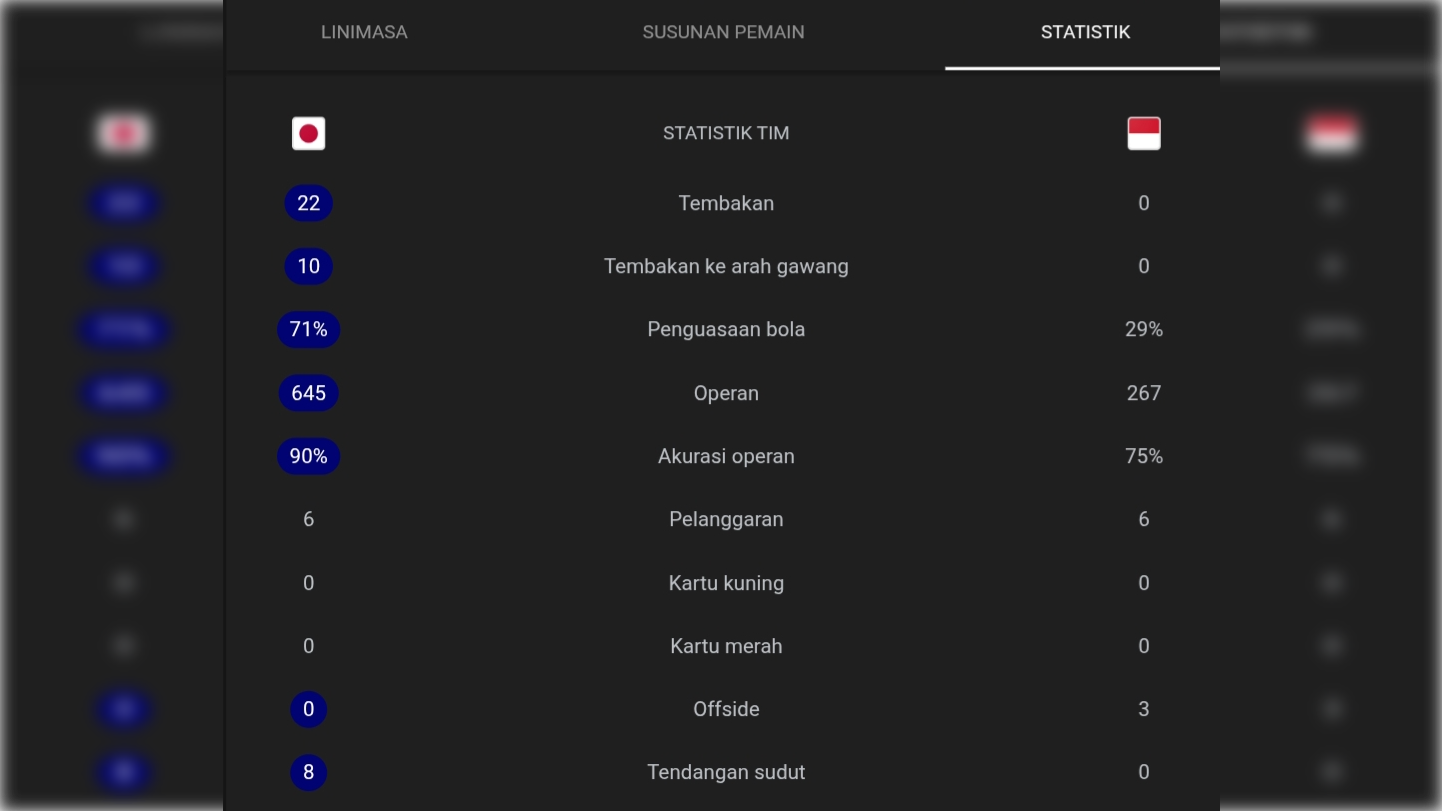Click Japan's 71% possession badge
The image size is (1442, 811).
click(308, 329)
